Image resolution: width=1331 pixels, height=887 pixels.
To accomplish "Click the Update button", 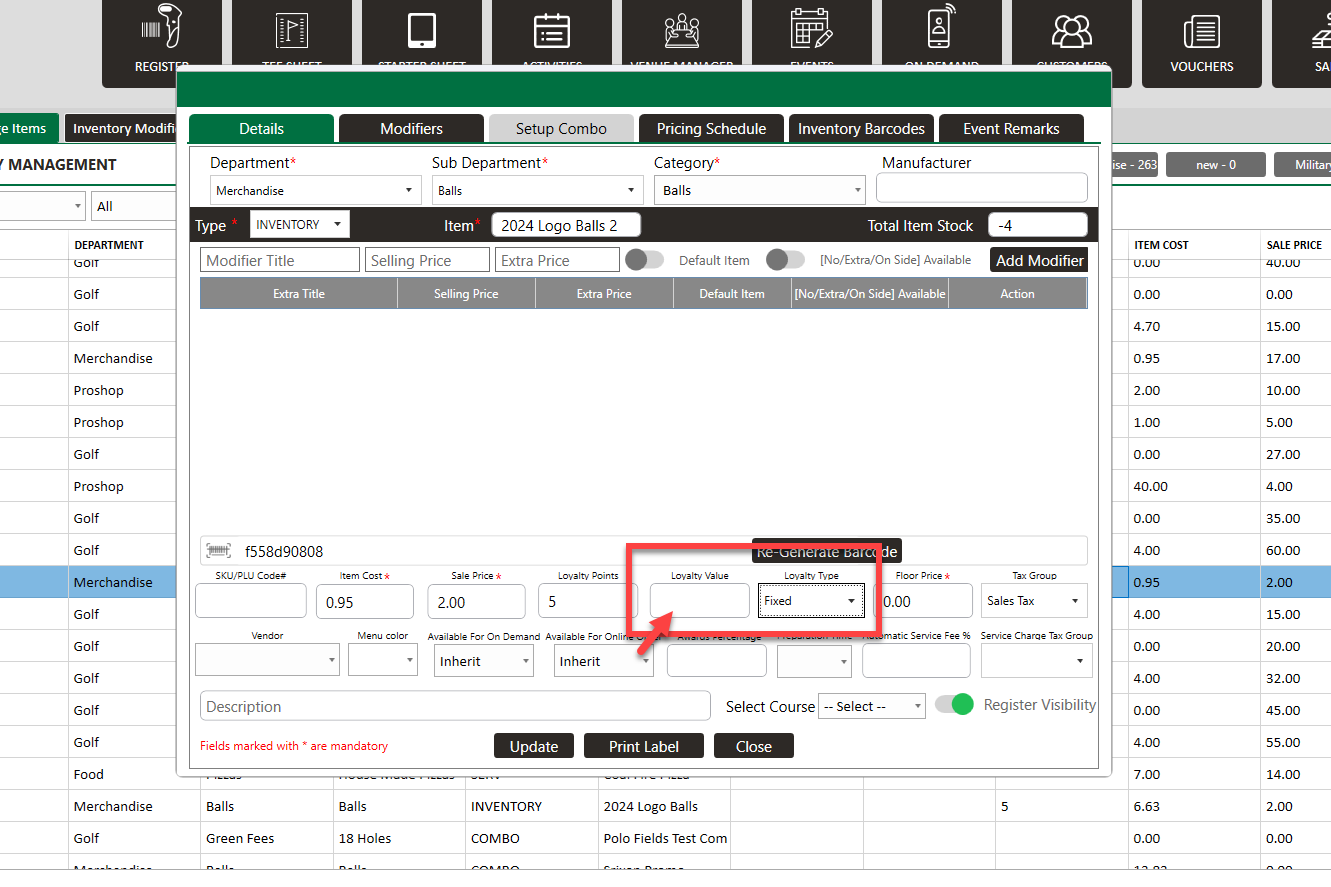I will click(534, 747).
